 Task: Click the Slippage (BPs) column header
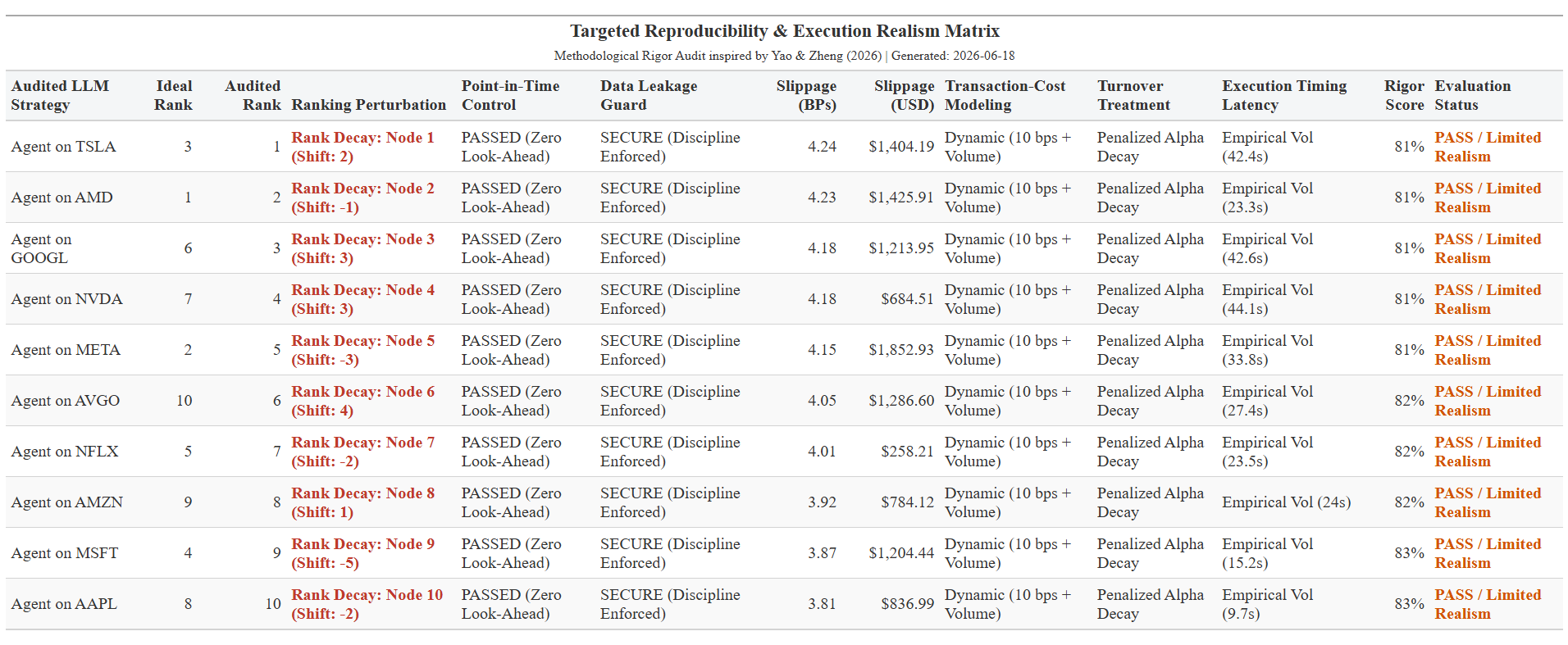click(806, 95)
